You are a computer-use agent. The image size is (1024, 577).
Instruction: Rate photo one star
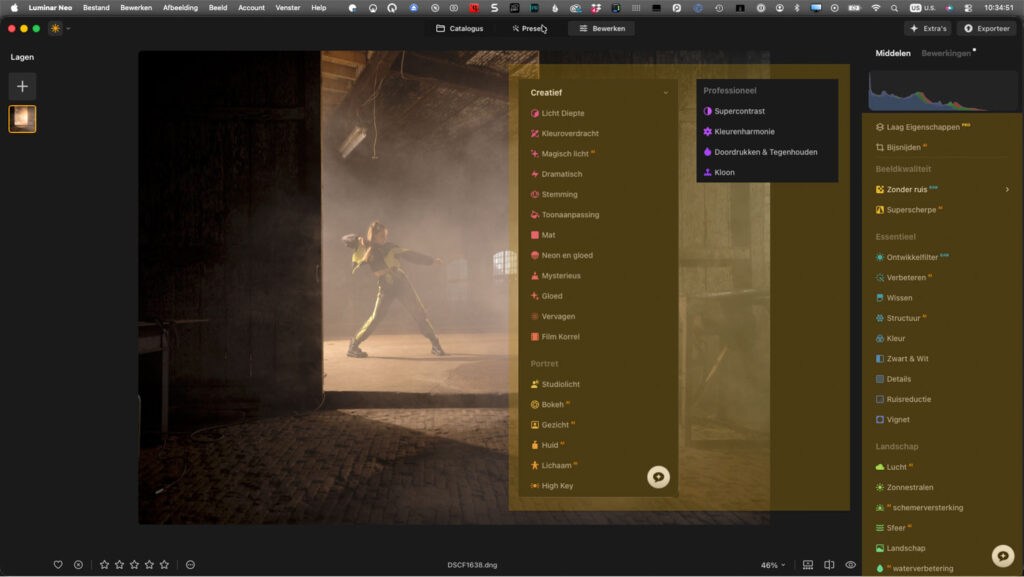pyautogui.click(x=104, y=565)
